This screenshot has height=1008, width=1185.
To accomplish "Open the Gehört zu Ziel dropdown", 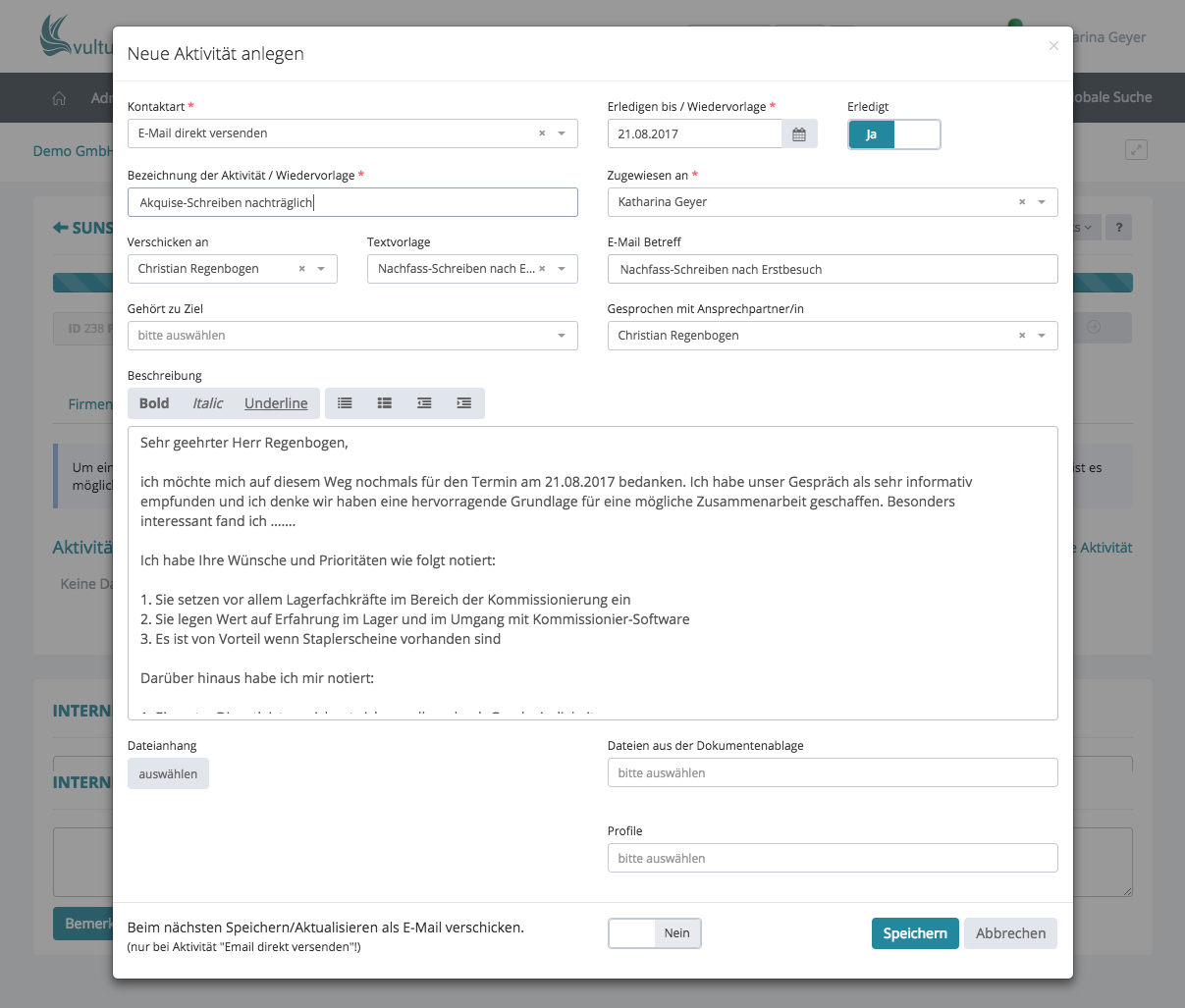I will pyautogui.click(x=352, y=336).
